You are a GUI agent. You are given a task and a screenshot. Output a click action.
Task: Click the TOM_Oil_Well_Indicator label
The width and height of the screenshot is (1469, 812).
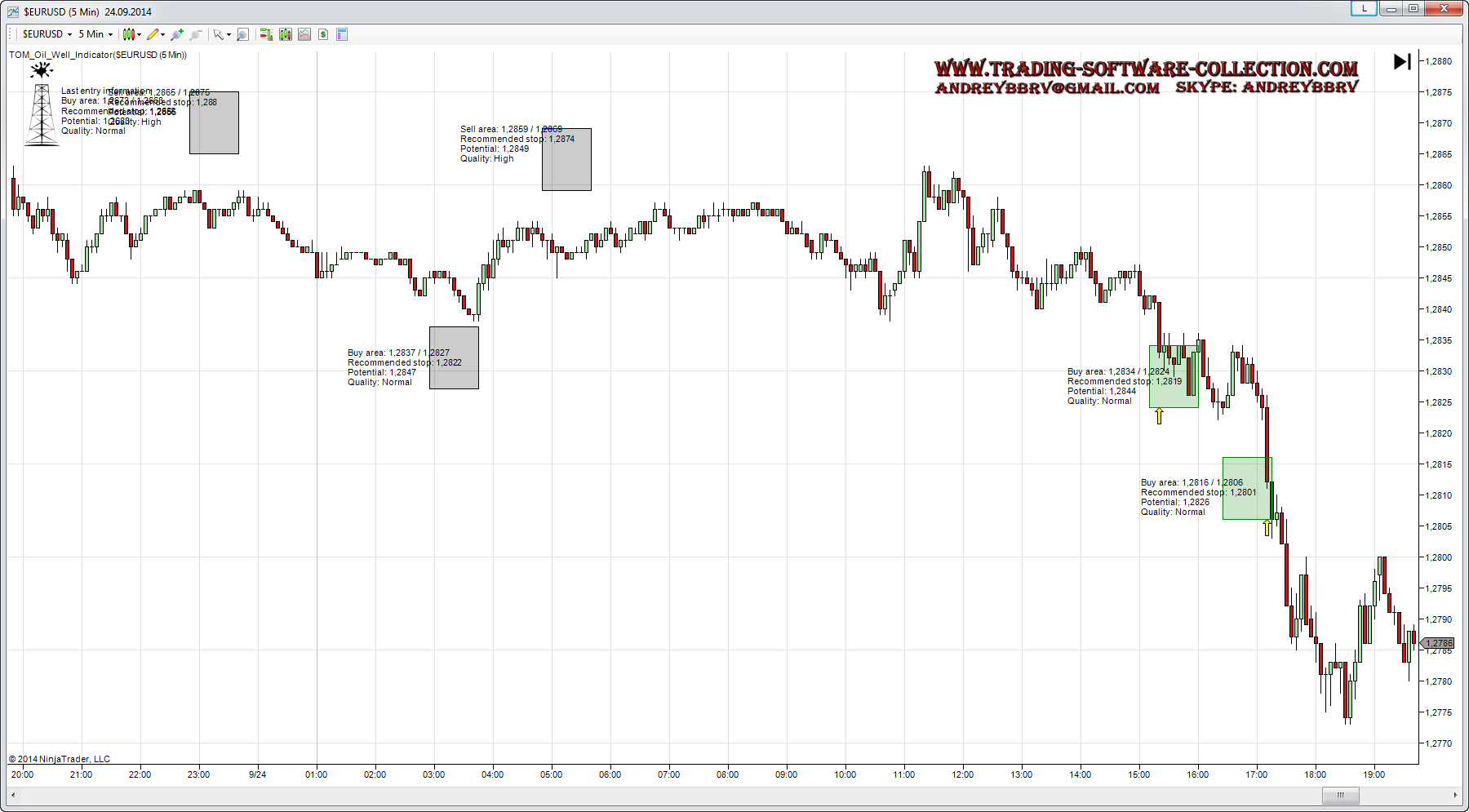coord(98,55)
